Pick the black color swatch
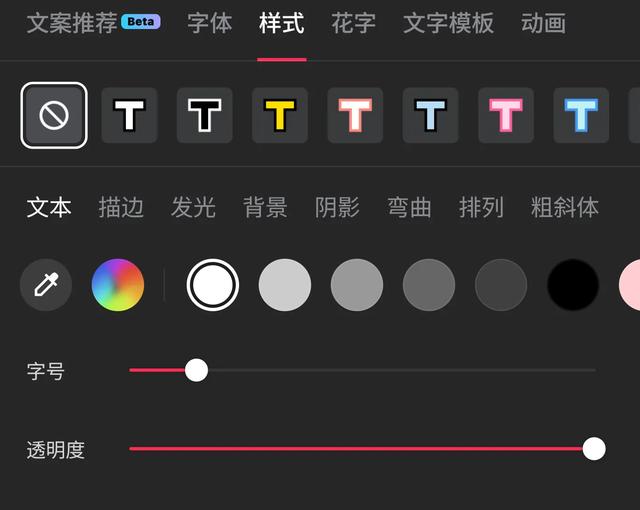The height and width of the screenshot is (510, 640). pos(573,285)
